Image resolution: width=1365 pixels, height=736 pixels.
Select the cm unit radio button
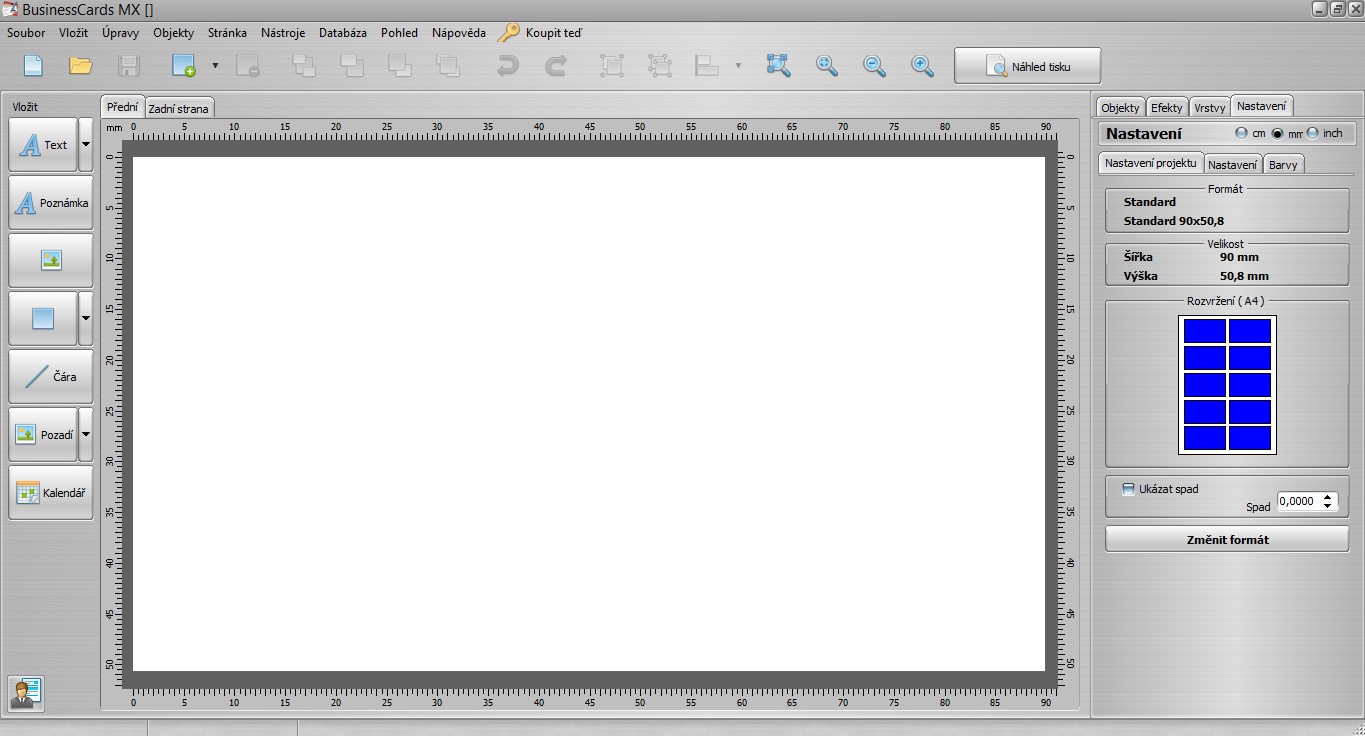coord(1242,133)
